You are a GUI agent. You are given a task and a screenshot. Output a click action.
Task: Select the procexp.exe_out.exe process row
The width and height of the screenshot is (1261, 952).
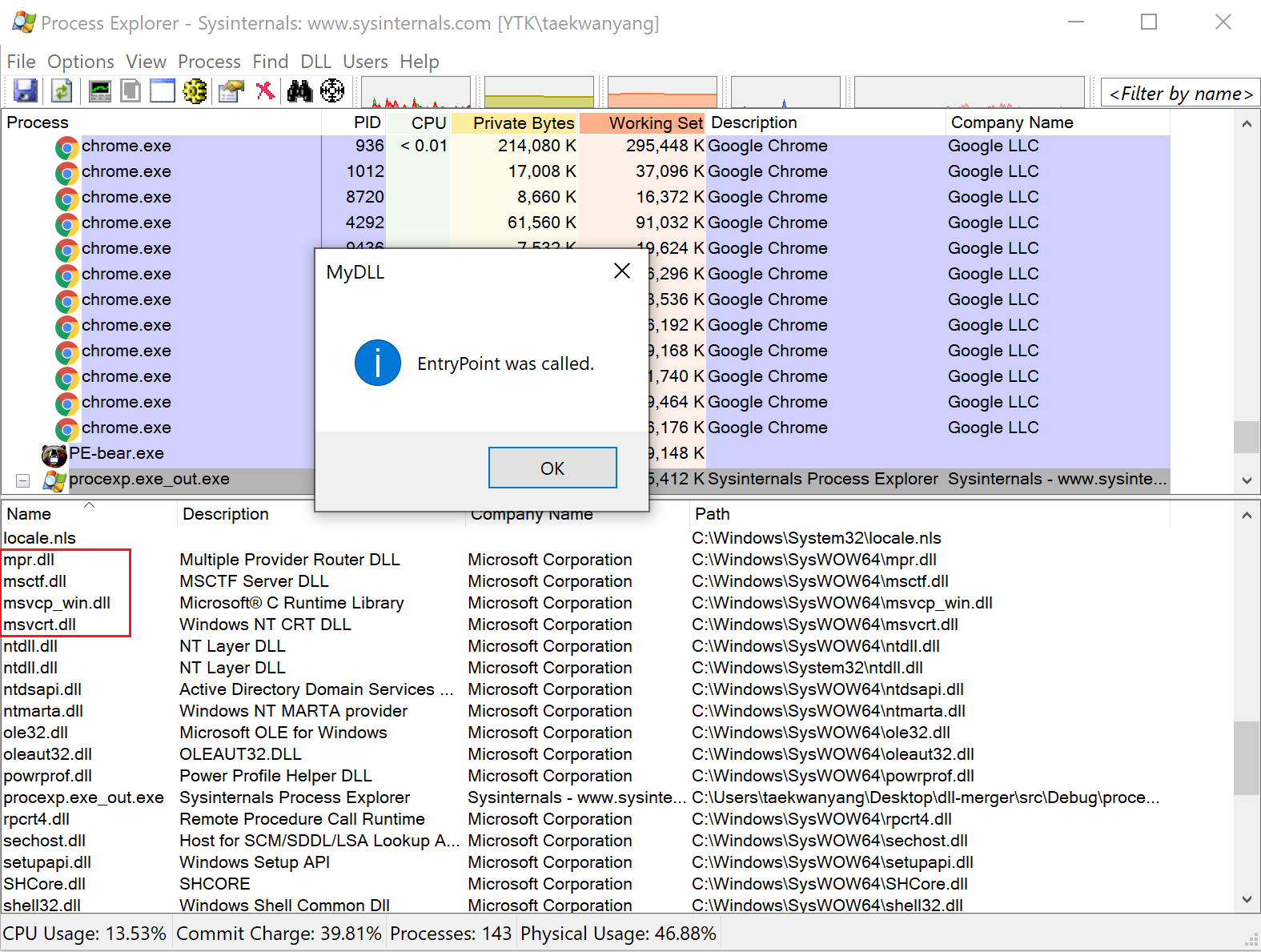[585, 479]
